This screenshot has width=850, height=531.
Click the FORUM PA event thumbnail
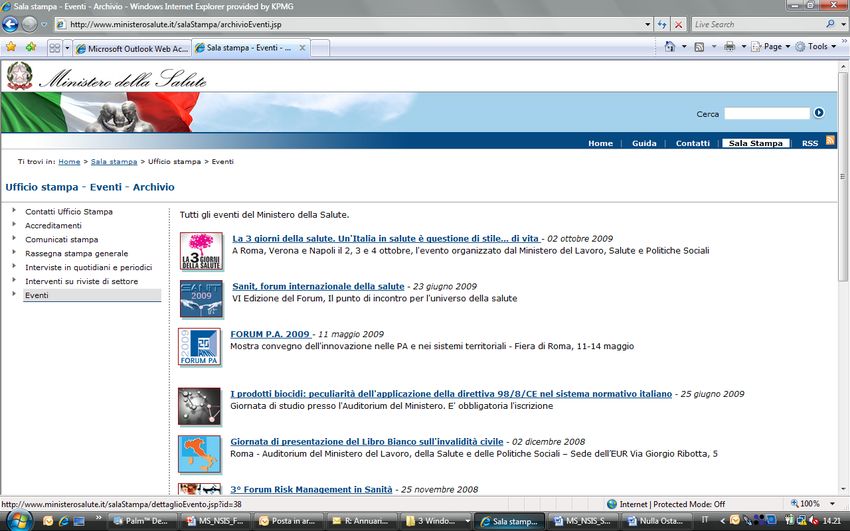pos(199,347)
